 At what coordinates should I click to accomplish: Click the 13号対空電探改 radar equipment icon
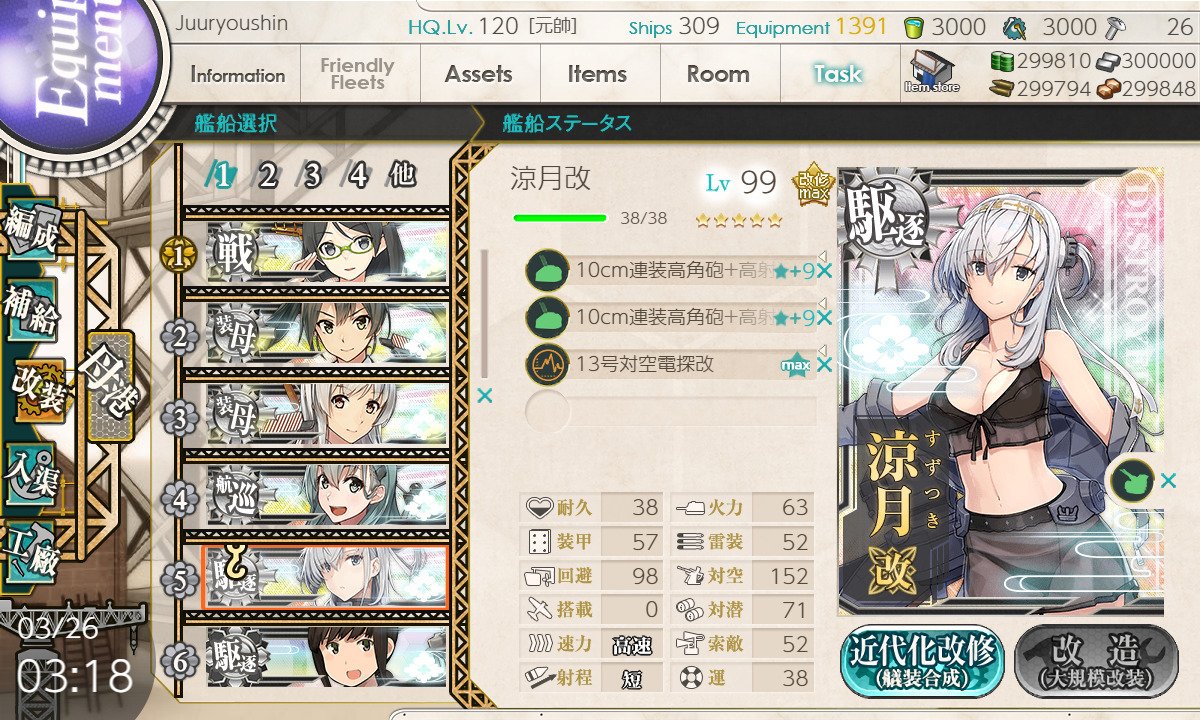(x=547, y=364)
